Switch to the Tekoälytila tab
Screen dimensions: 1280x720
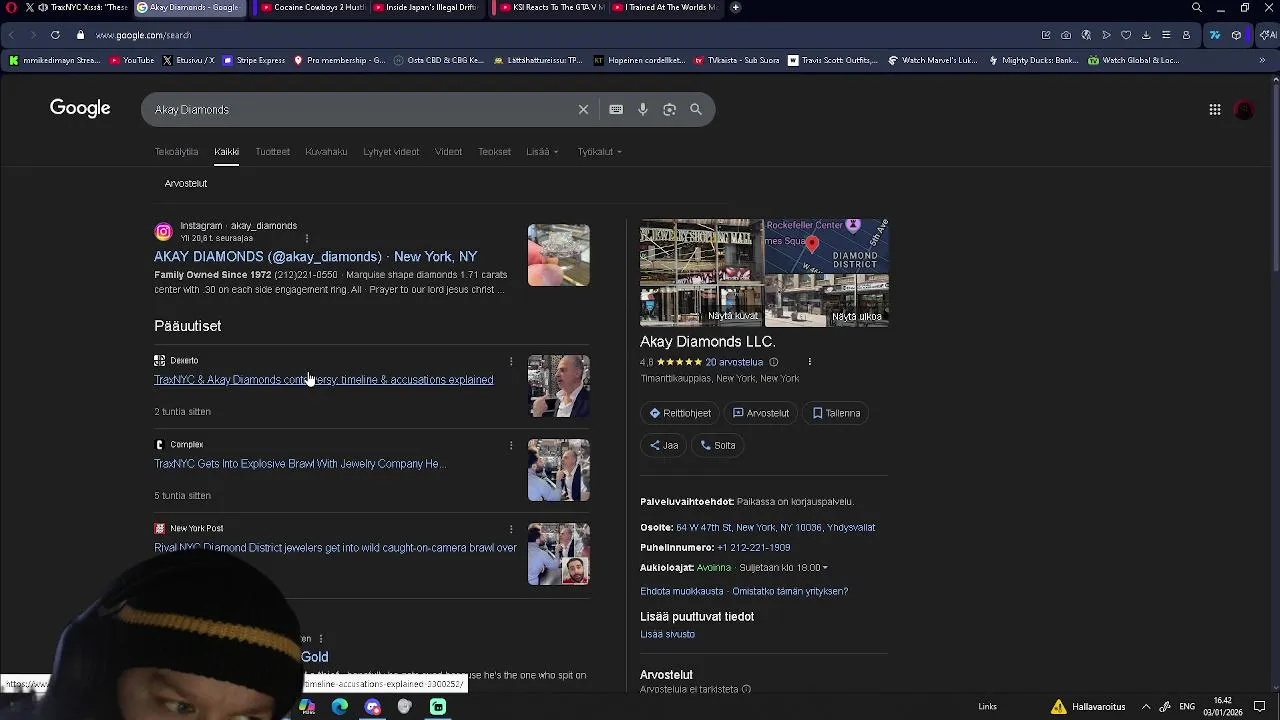click(176, 152)
